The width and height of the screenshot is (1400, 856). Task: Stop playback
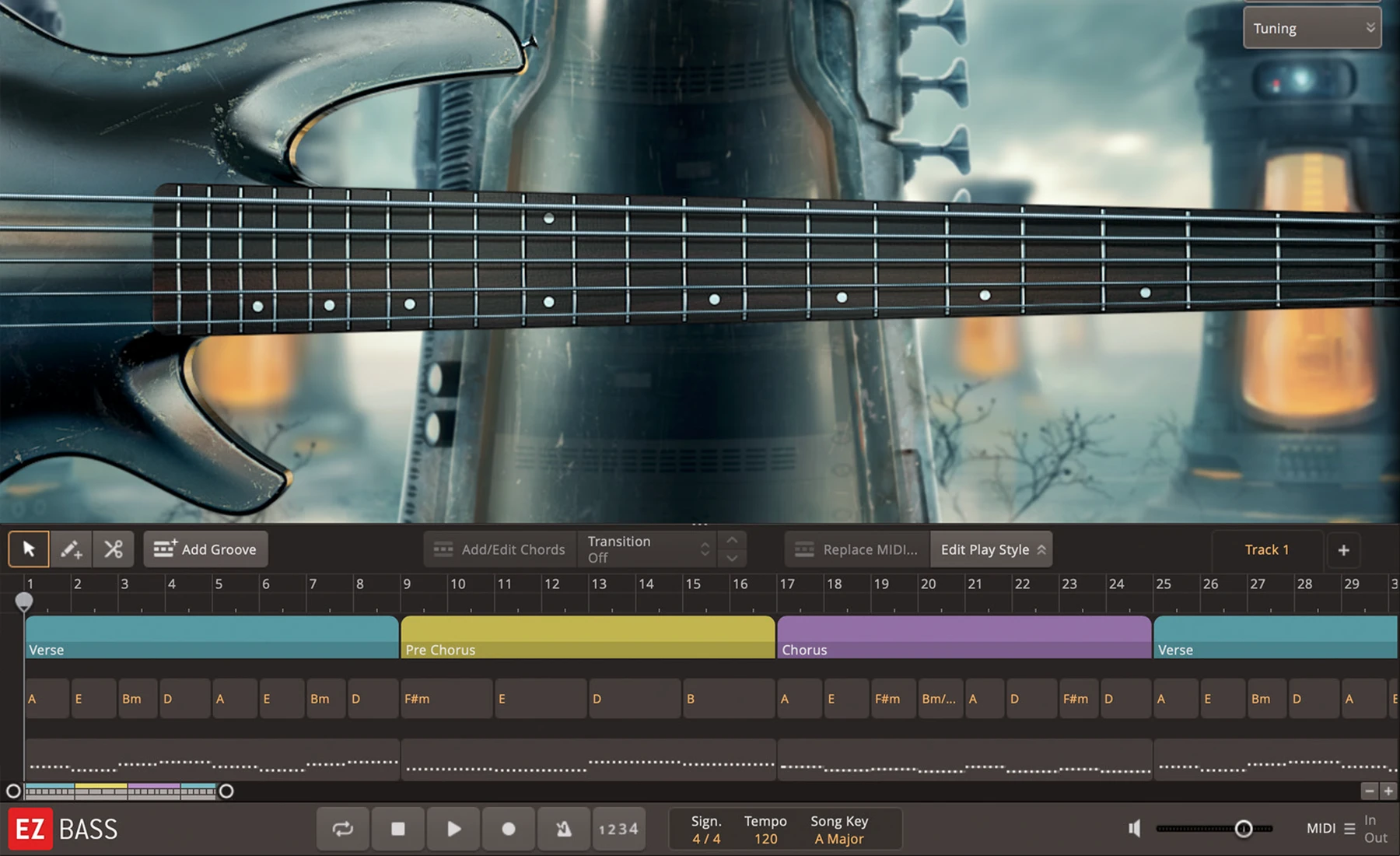[398, 829]
